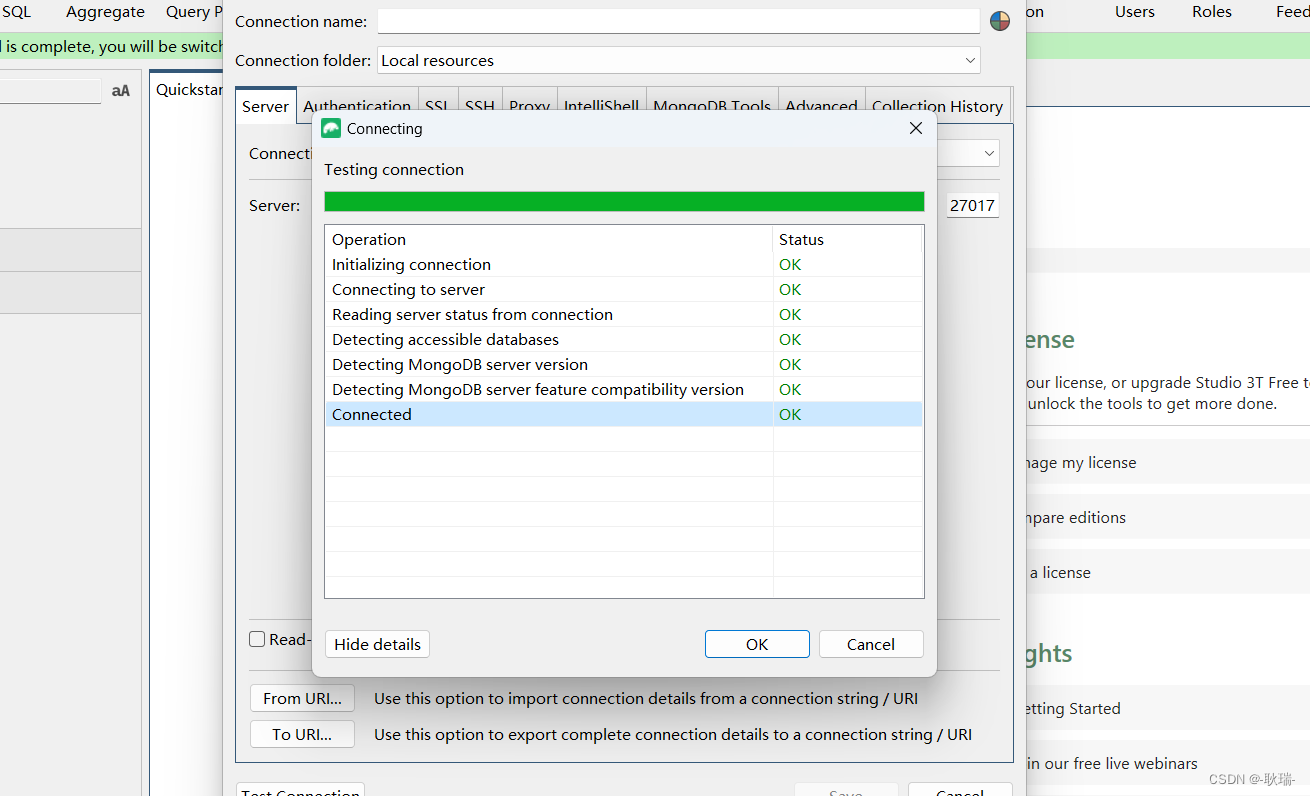Click the Status column header
The width and height of the screenshot is (1310, 796).
click(x=847, y=239)
